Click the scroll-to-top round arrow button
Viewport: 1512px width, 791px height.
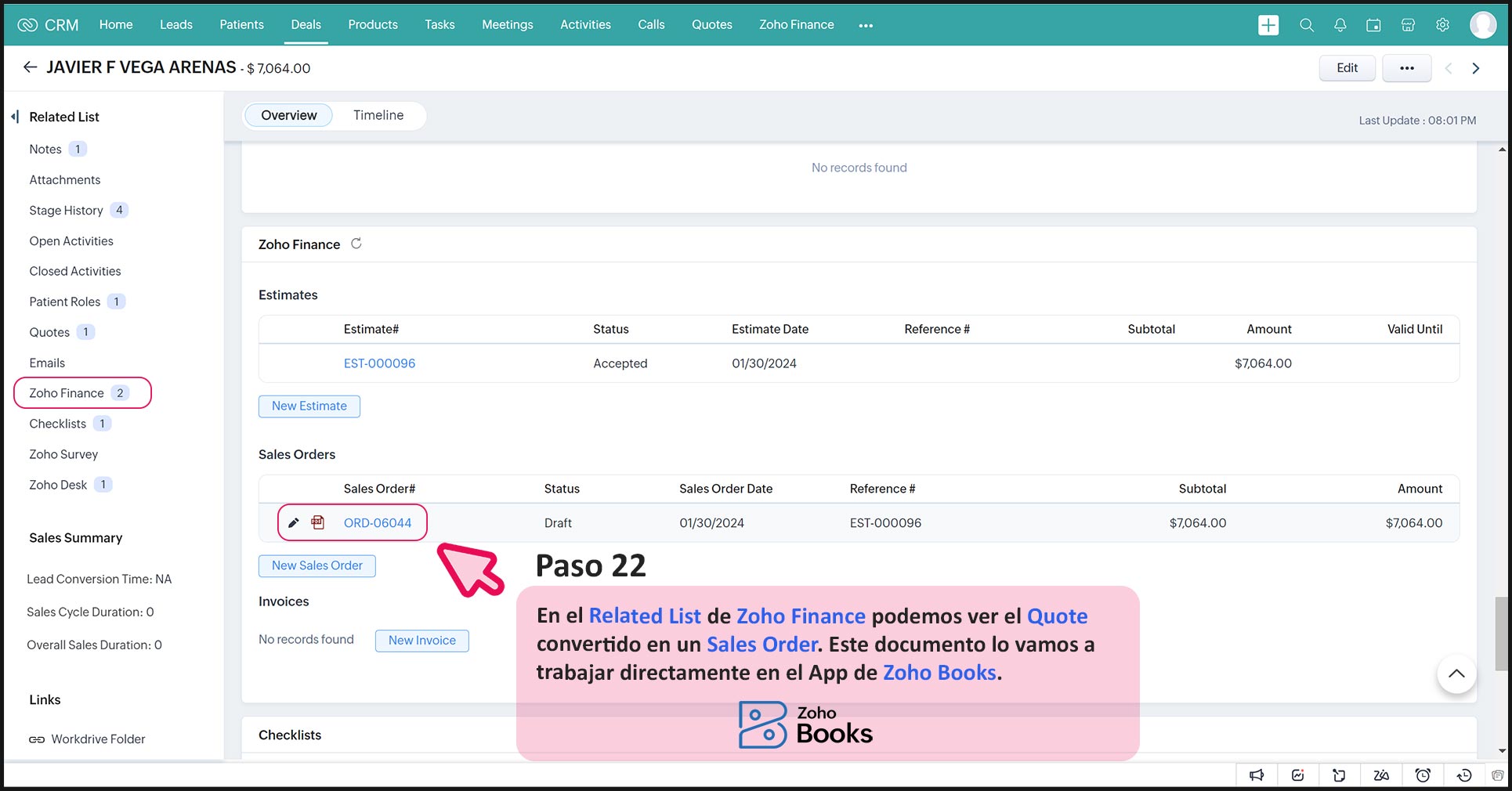coord(1456,674)
